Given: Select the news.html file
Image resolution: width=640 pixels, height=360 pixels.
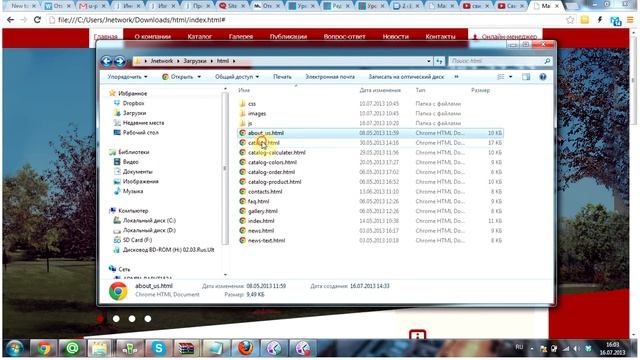Looking at the screenshot, I should point(261,231).
